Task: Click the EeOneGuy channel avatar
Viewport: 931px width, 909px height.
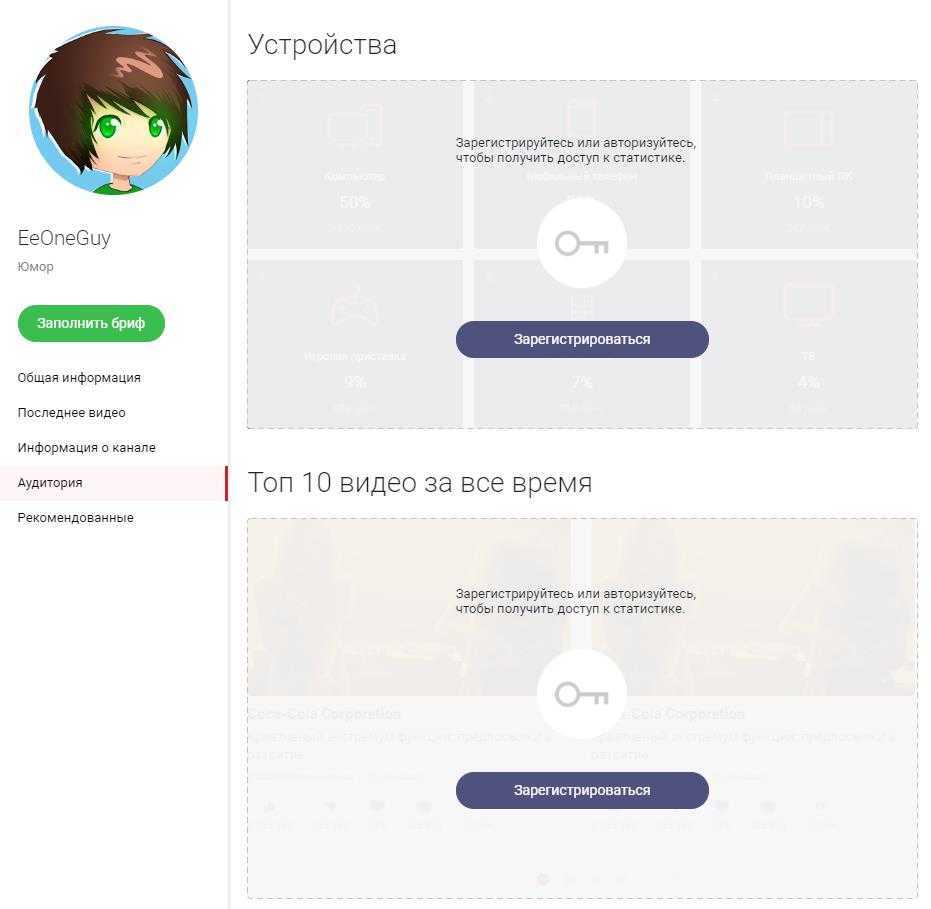Action: coord(113,110)
